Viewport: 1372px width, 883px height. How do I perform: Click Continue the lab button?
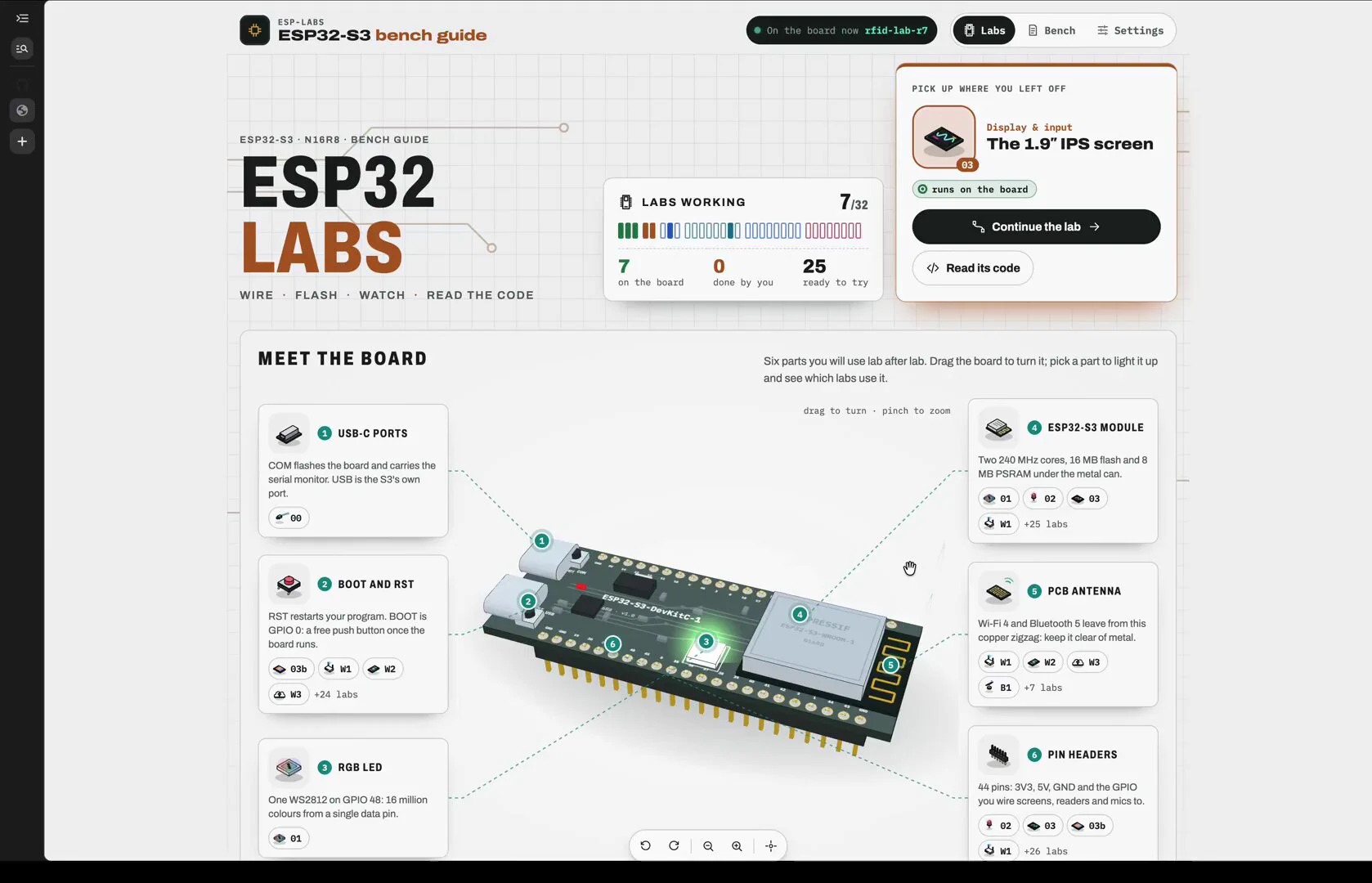[x=1036, y=226]
